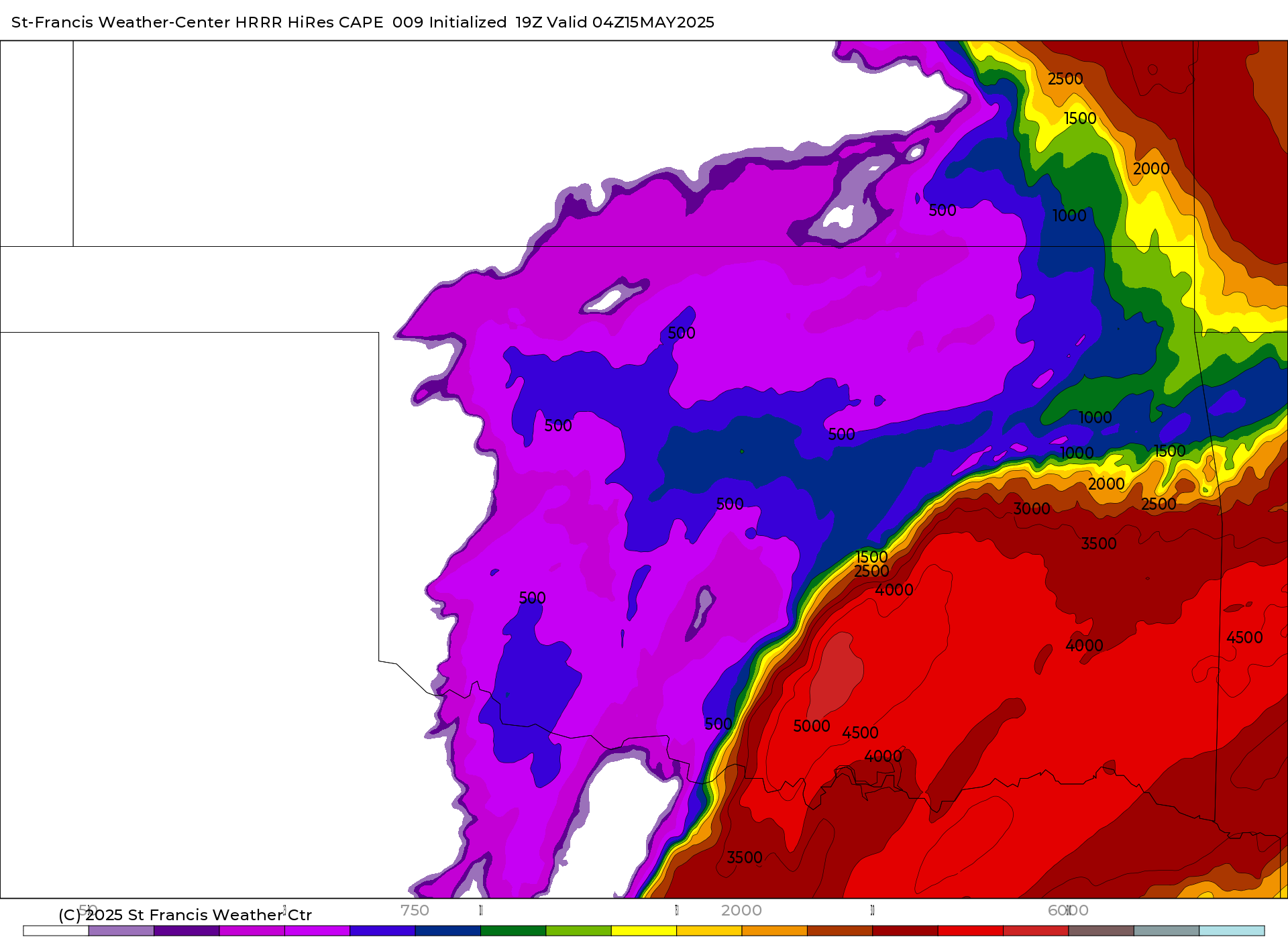The height and width of the screenshot is (939, 1288).
Task: Choose the dark green color bar swatch
Action: [513, 931]
